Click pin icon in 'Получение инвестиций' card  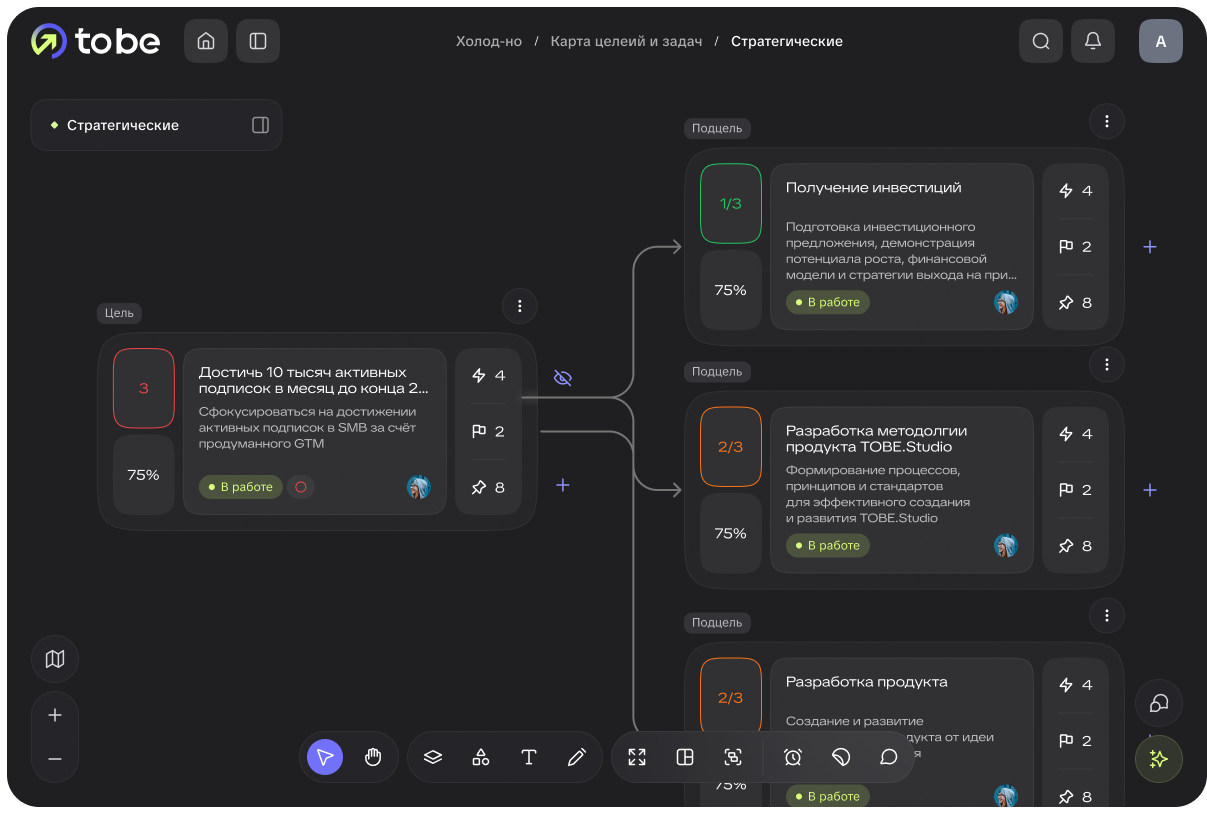pos(1065,303)
